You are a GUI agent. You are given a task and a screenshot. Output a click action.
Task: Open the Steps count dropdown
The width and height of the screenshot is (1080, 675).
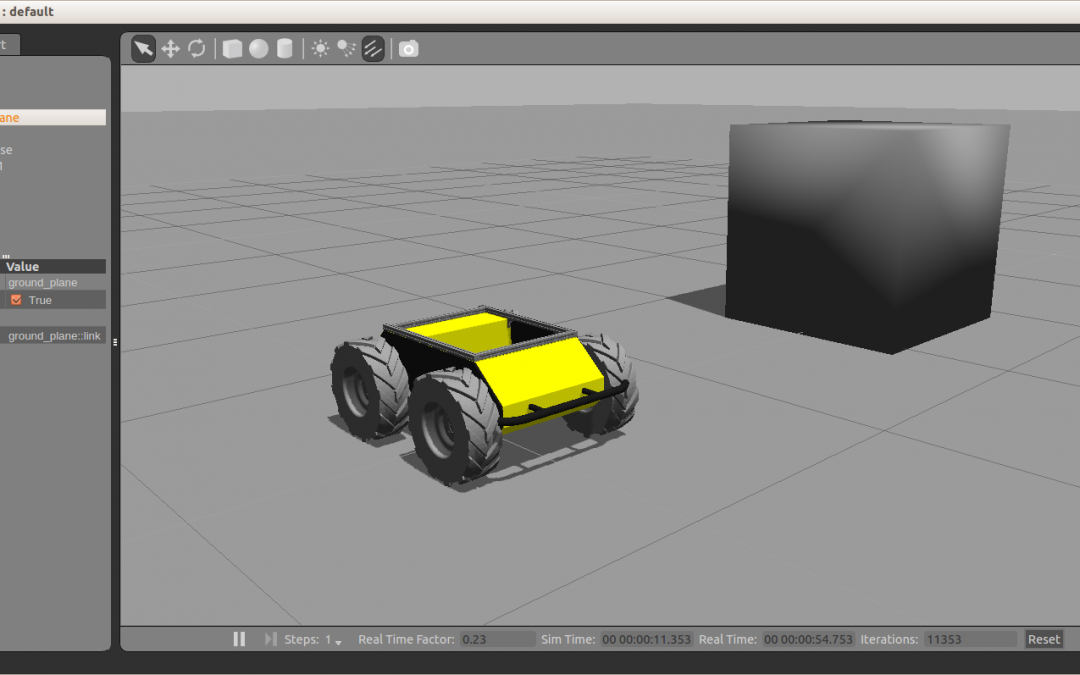(x=338, y=641)
